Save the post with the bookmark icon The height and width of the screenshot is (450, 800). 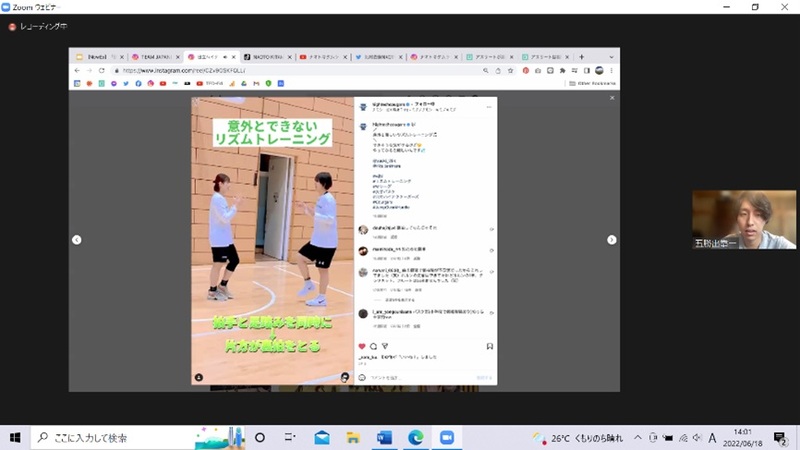pyautogui.click(x=491, y=346)
